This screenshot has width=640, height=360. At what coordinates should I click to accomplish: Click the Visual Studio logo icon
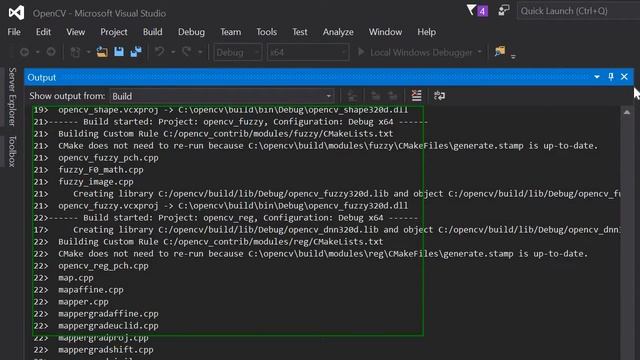[x=16, y=13]
